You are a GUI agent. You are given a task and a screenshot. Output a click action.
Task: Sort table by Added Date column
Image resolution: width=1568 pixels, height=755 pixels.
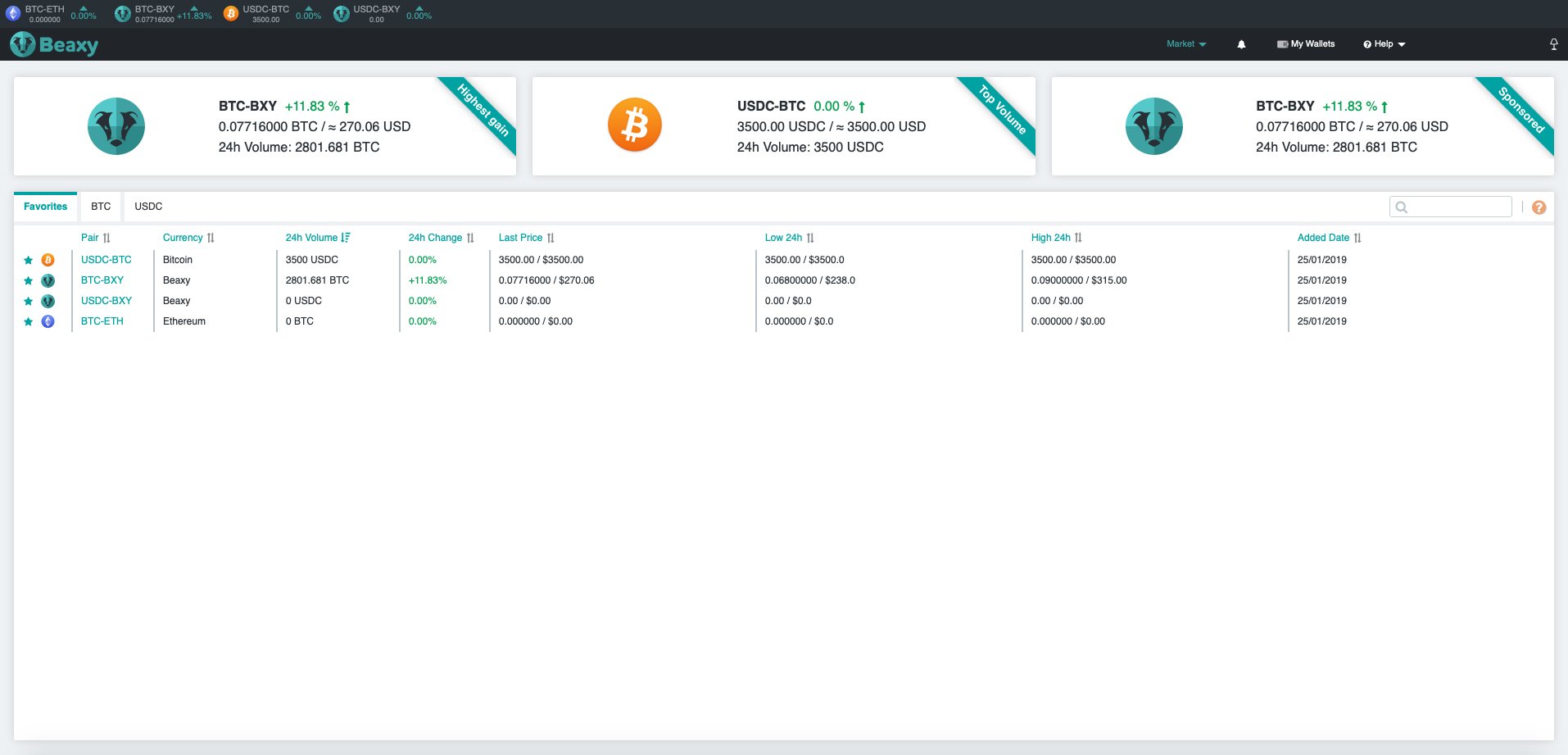pyautogui.click(x=1330, y=238)
